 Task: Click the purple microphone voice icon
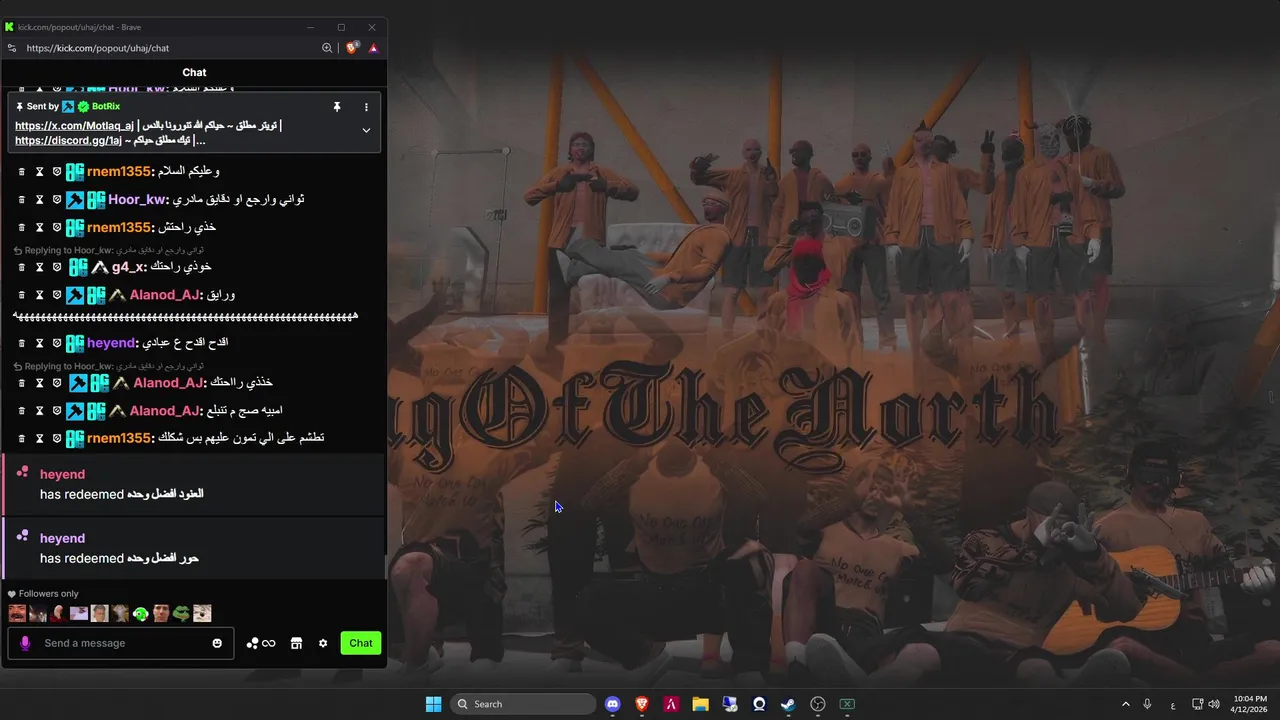click(x=25, y=643)
